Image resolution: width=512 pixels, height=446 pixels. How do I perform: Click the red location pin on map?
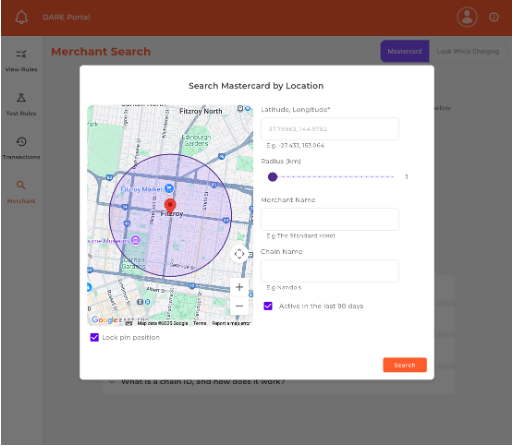click(170, 206)
